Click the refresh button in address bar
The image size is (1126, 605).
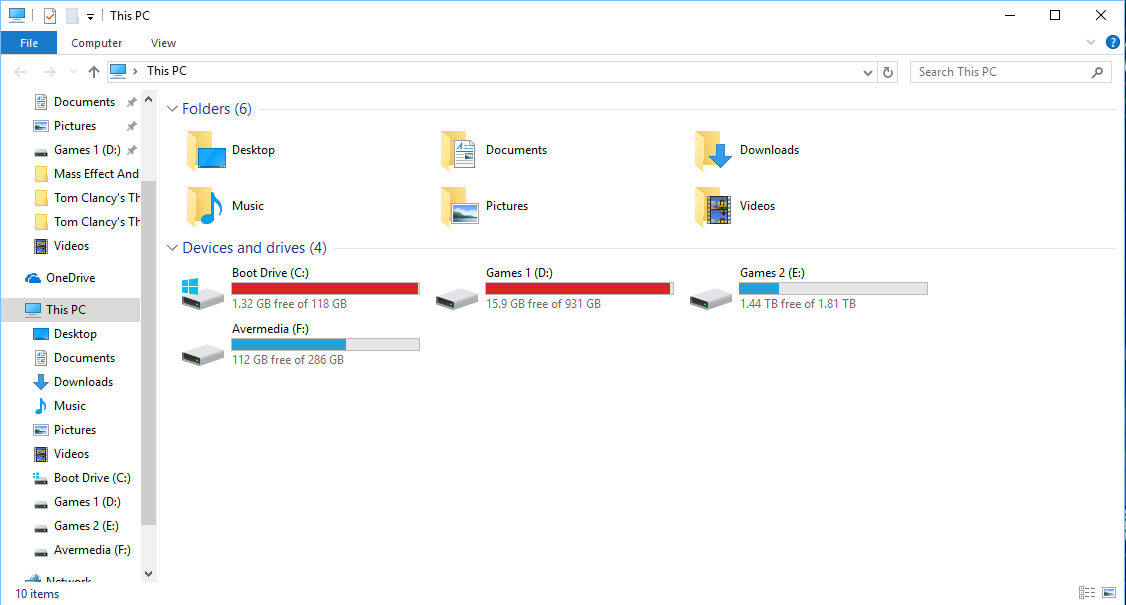pyautogui.click(x=888, y=72)
